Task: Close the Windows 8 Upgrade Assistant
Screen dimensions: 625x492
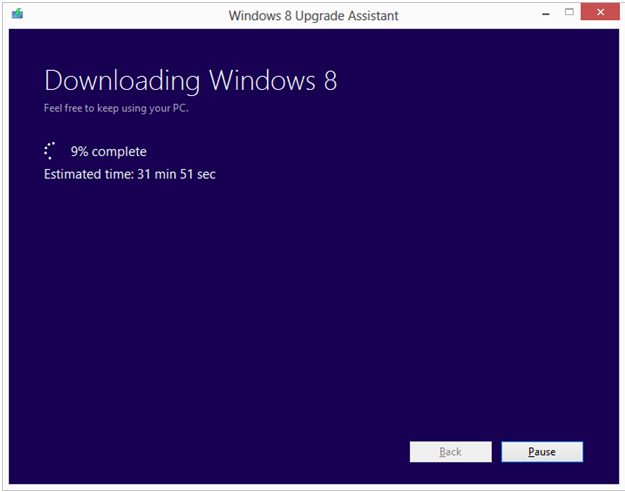Action: pos(599,14)
